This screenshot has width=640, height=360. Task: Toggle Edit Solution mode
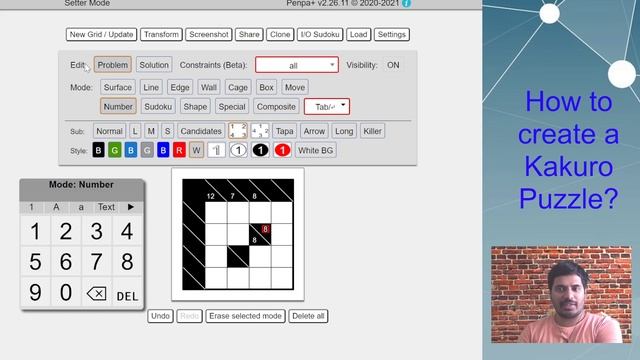click(154, 64)
